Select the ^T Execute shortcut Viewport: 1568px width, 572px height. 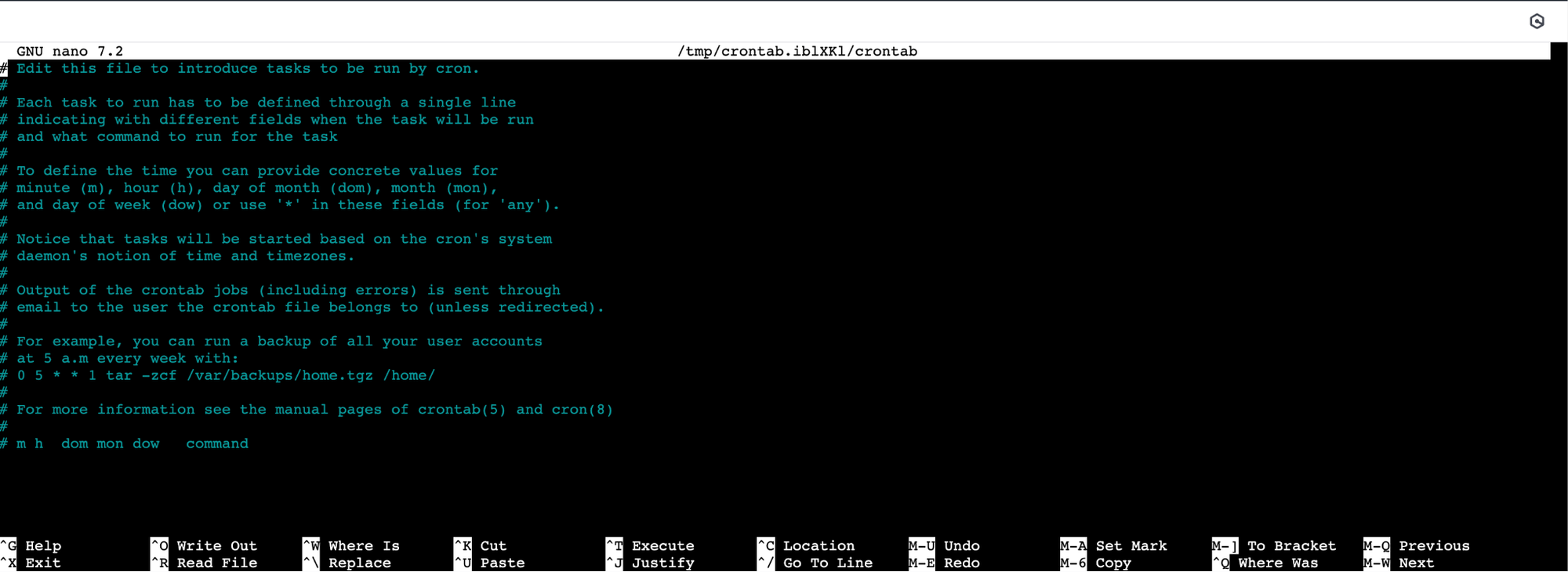coord(650,545)
